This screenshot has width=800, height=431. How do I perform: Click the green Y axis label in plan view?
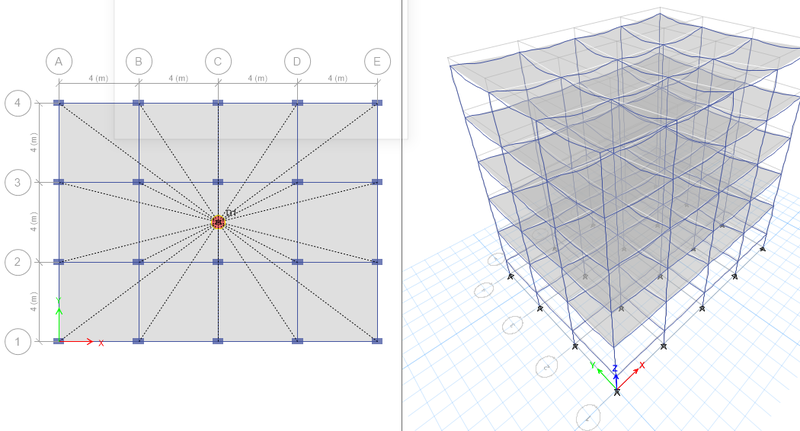click(x=59, y=300)
